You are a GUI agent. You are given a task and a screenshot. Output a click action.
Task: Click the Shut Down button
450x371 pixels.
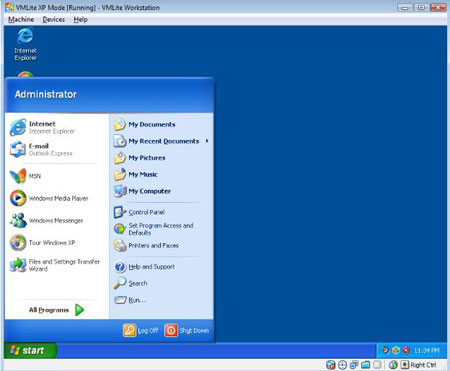click(x=187, y=330)
